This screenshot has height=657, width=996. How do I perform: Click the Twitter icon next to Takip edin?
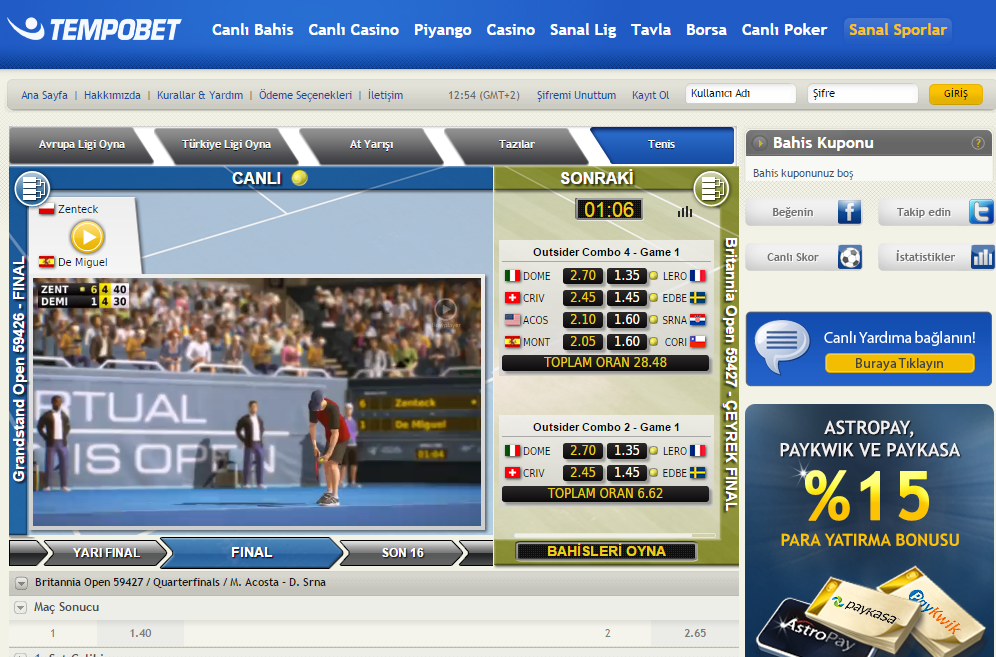(x=981, y=212)
